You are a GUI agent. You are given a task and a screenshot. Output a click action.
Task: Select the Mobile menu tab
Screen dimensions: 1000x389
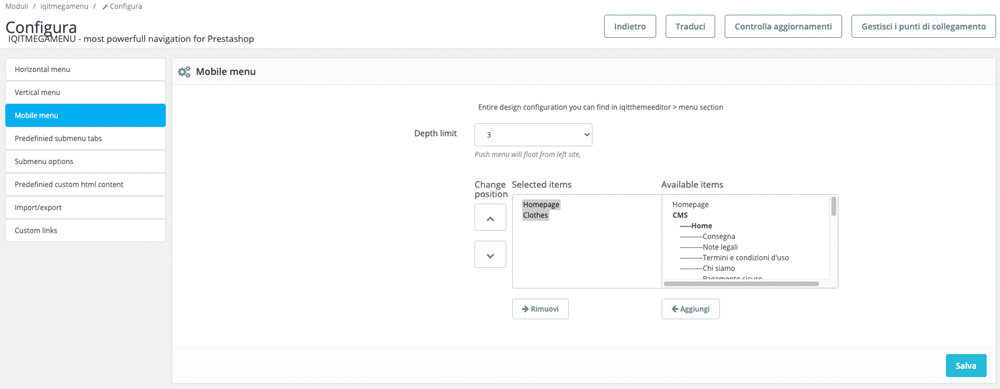(x=85, y=115)
